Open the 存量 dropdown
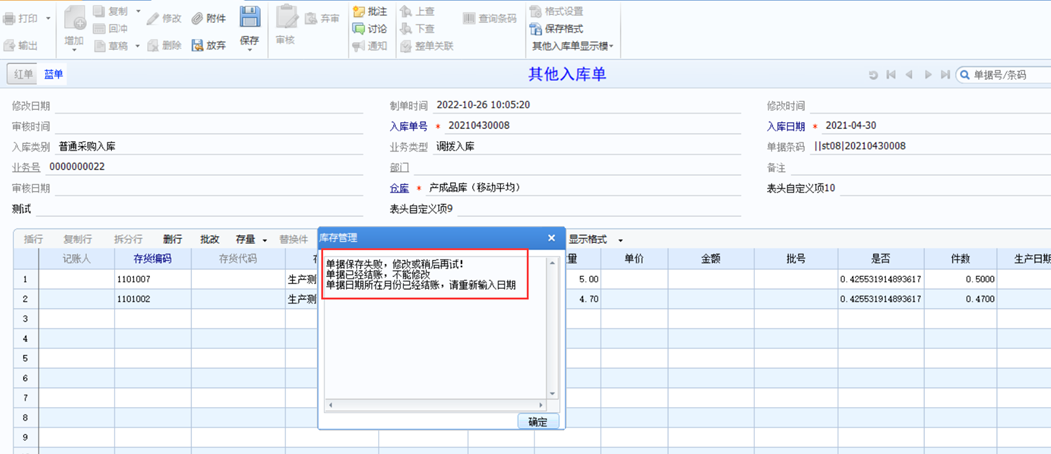The width and height of the screenshot is (1051, 454). 251,239
